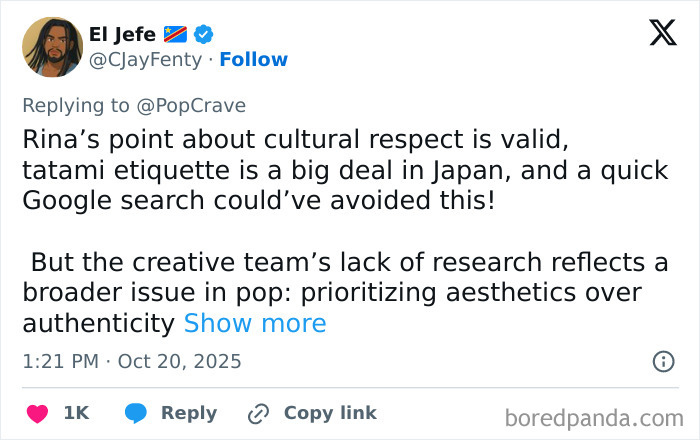Click the Copy link text label
Screen dimensions: 700x440
tap(330, 413)
